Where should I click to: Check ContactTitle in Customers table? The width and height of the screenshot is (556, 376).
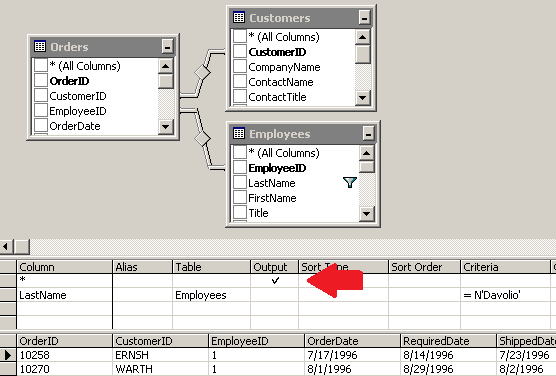click(240, 96)
